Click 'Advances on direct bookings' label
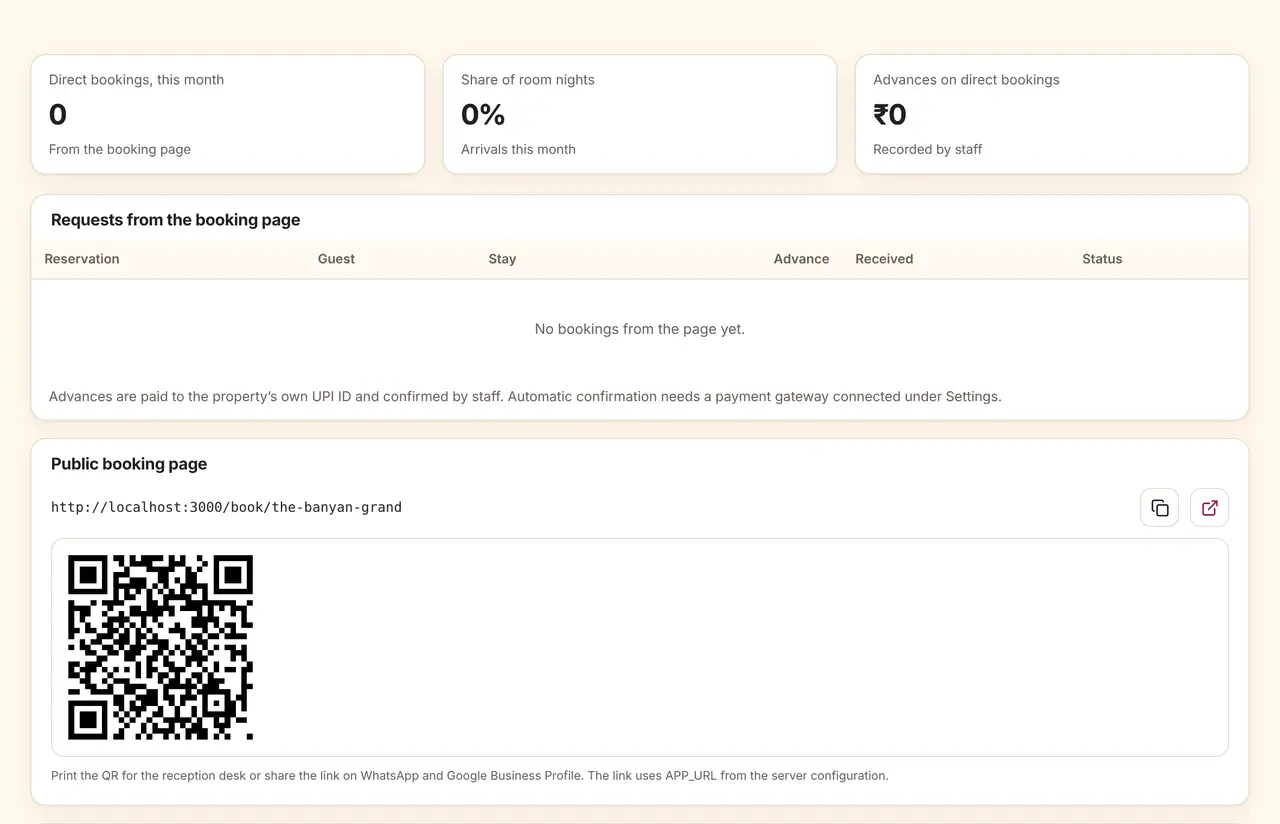 966,80
